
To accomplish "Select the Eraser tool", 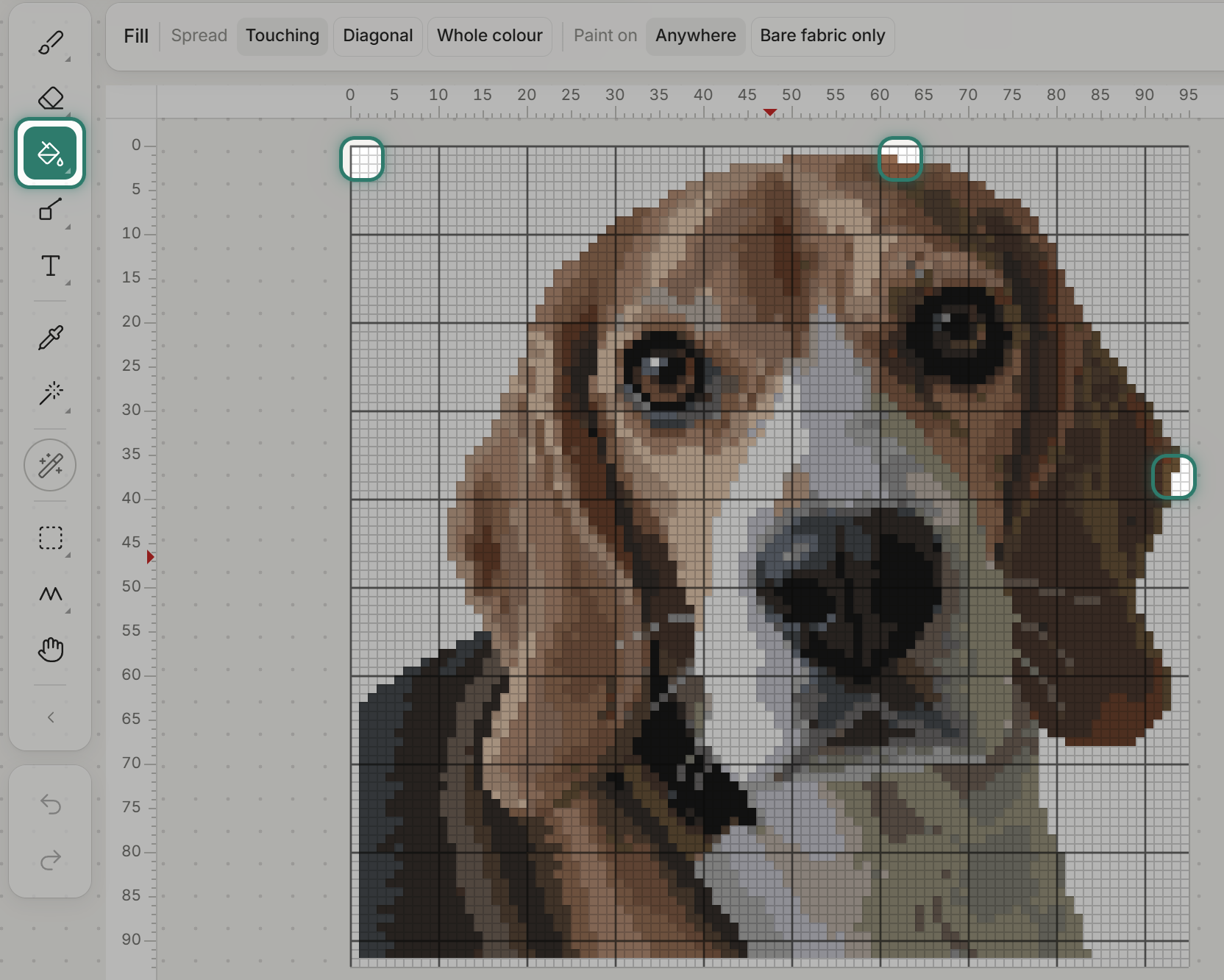I will tap(50, 98).
